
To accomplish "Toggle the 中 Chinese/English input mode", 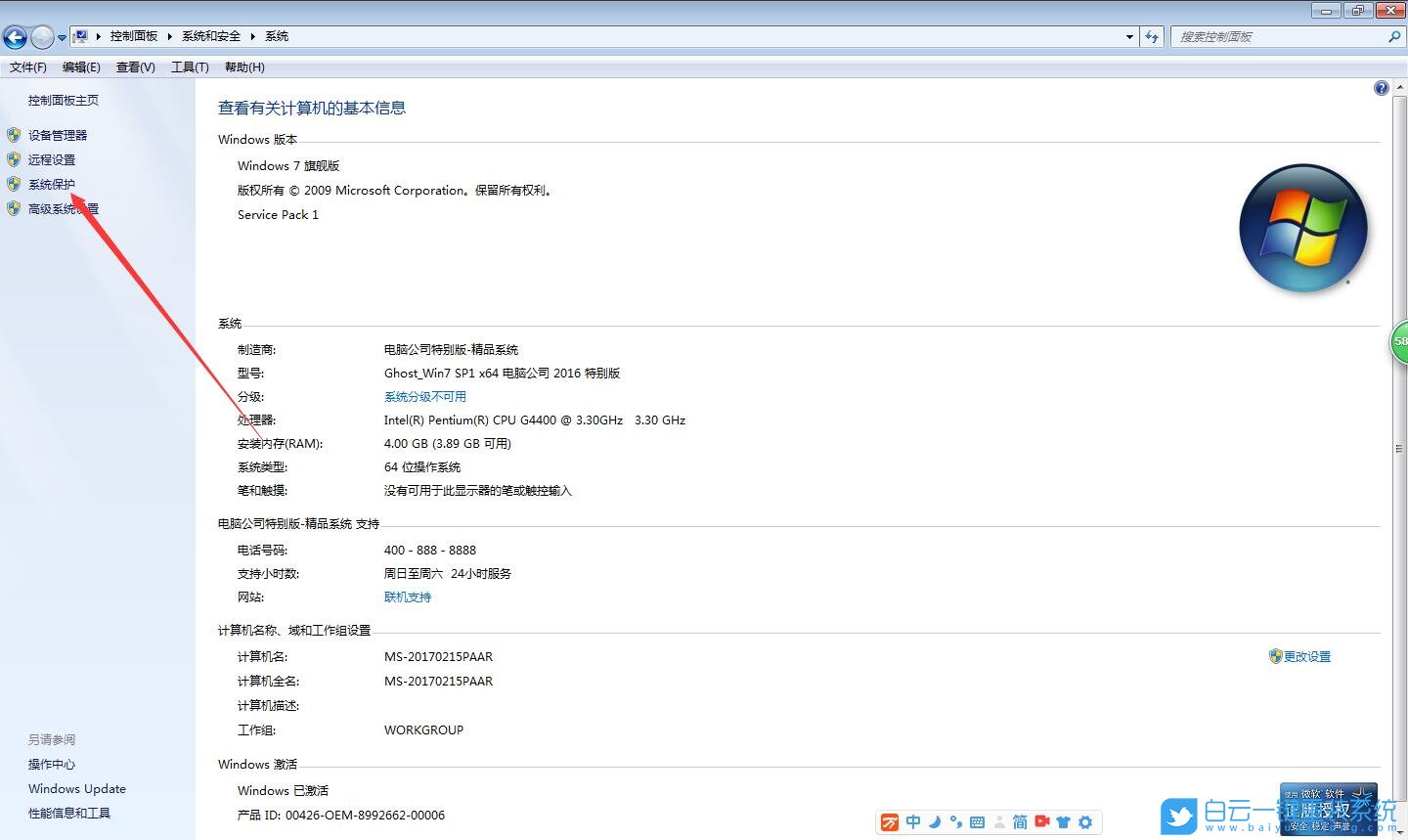I will point(912,822).
